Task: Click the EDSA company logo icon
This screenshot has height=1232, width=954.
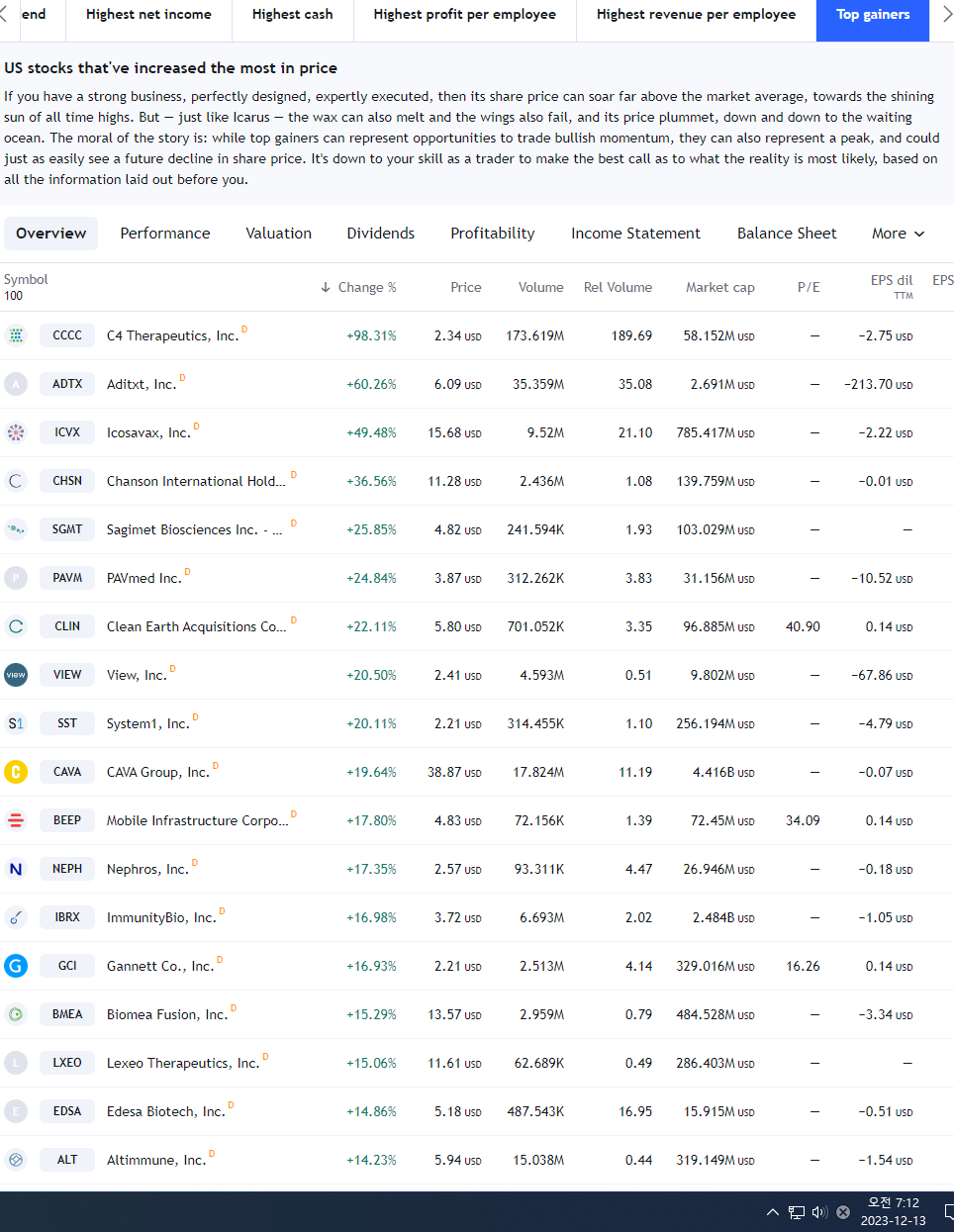Action: (16, 1111)
